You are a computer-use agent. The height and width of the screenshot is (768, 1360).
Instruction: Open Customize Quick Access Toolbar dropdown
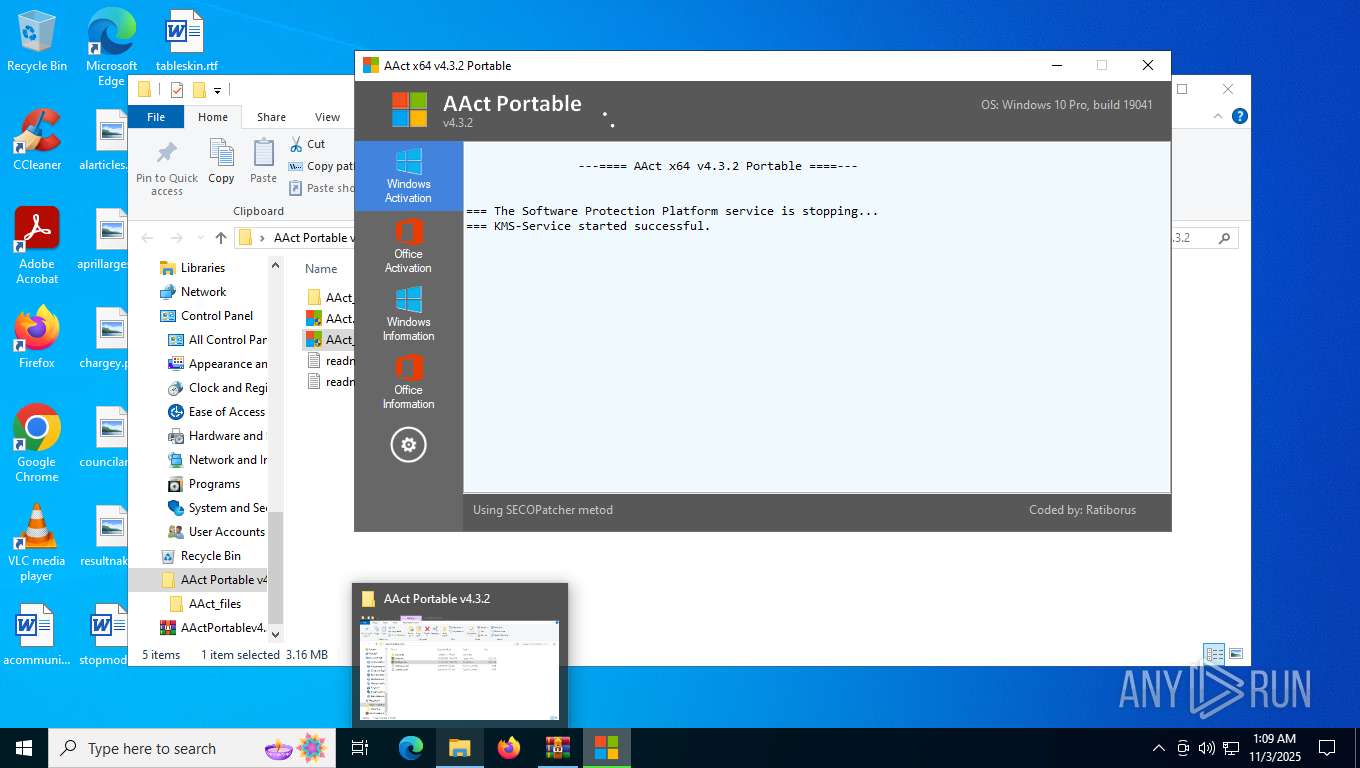217,90
